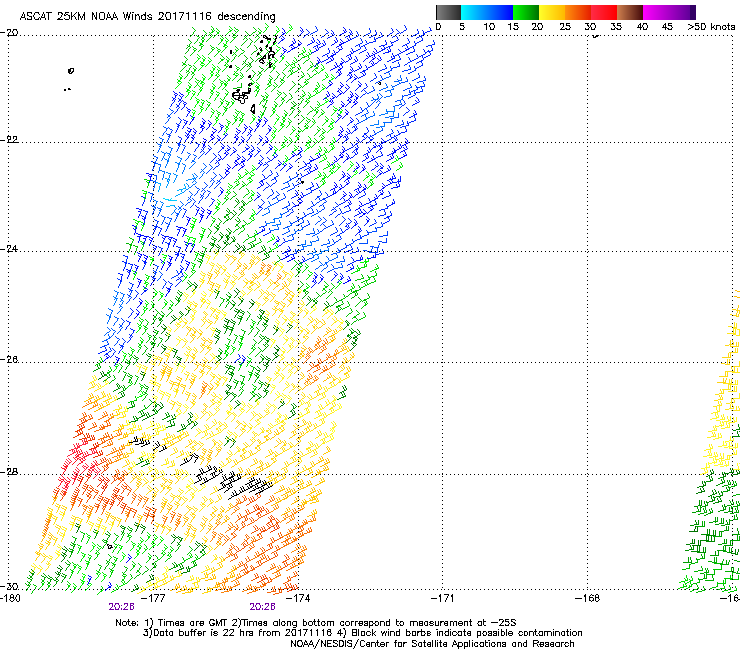The height and width of the screenshot is (650, 740).
Task: Click the '-171' longitude label
Action: tap(443, 599)
